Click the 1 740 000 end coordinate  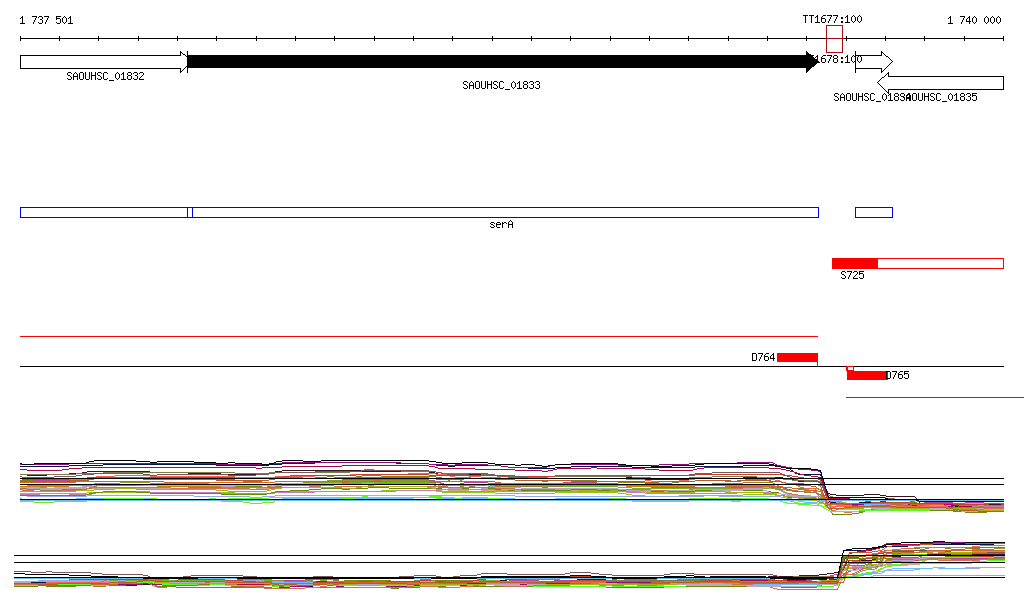pos(973,20)
